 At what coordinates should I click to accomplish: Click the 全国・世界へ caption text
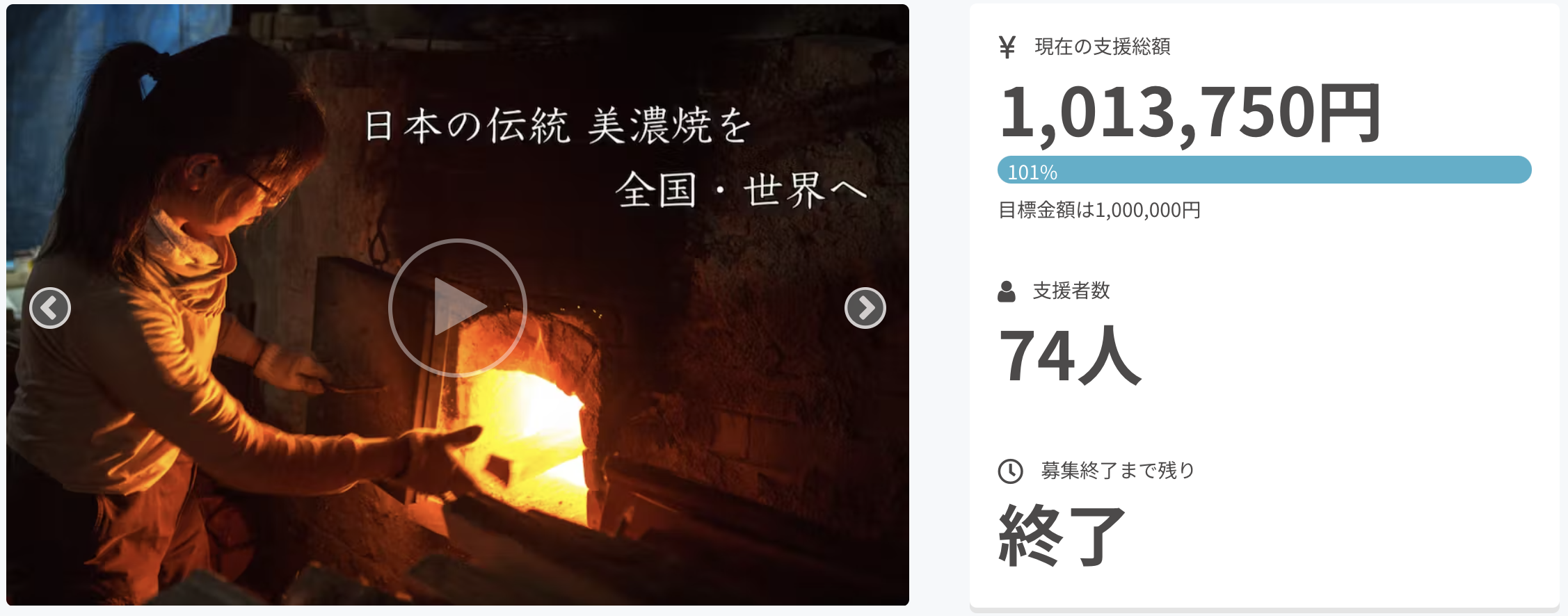click(741, 190)
